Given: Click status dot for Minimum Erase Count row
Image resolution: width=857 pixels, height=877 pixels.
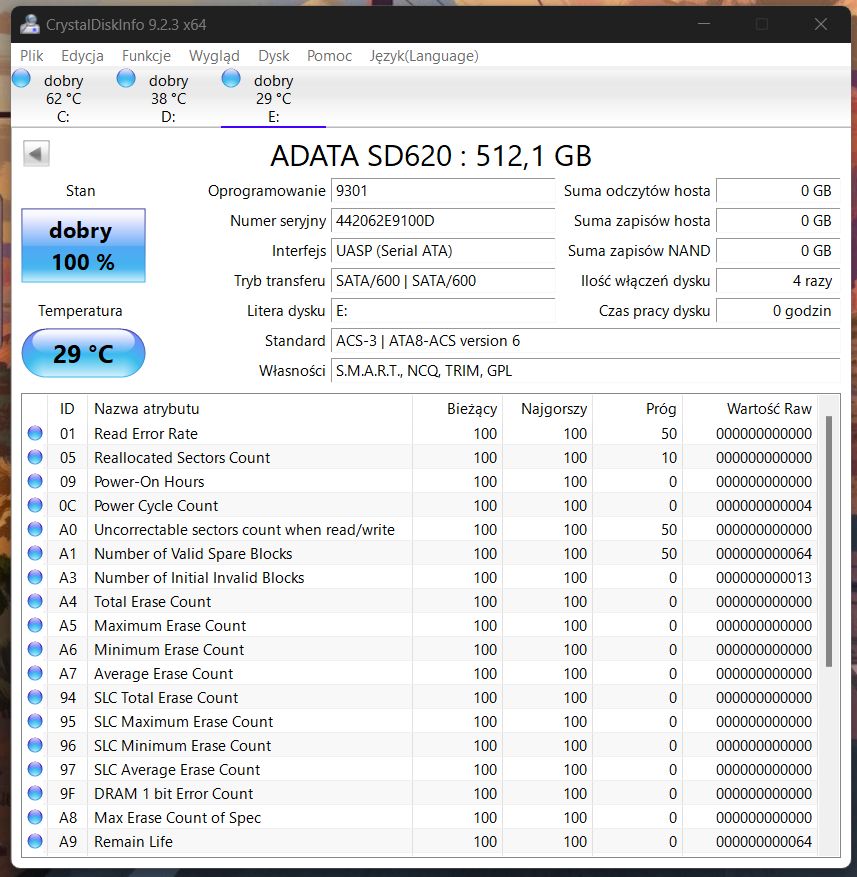Looking at the screenshot, I should 35,649.
